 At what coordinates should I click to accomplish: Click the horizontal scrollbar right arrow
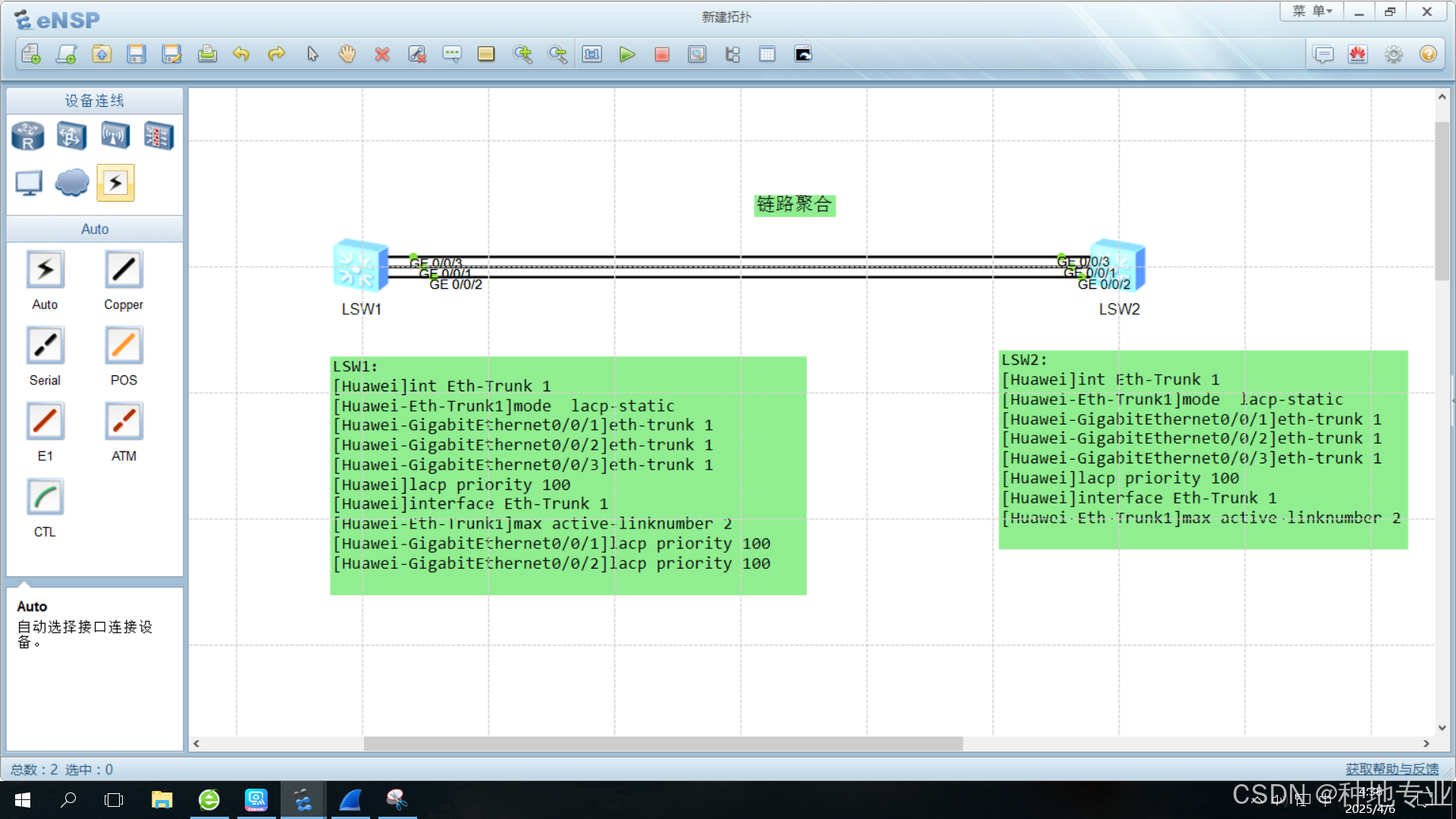tap(1426, 744)
